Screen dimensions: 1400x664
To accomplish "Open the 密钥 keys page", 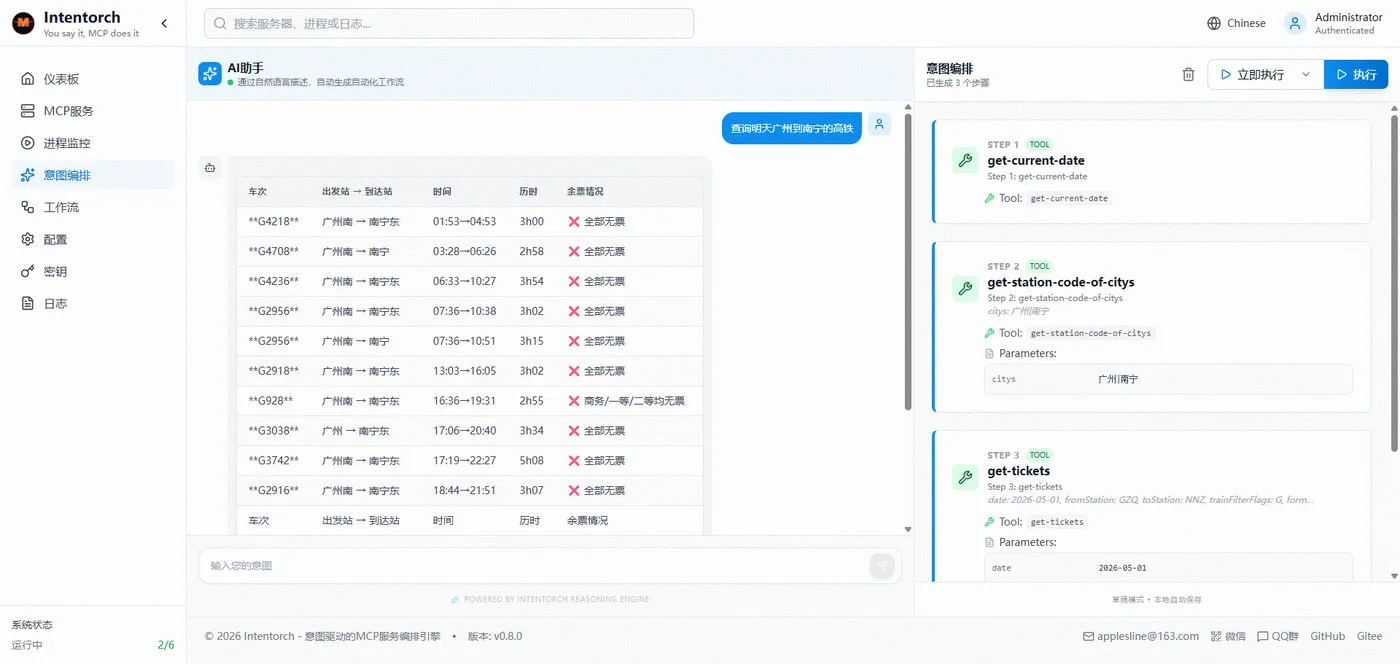I will pyautogui.click(x=93, y=271).
